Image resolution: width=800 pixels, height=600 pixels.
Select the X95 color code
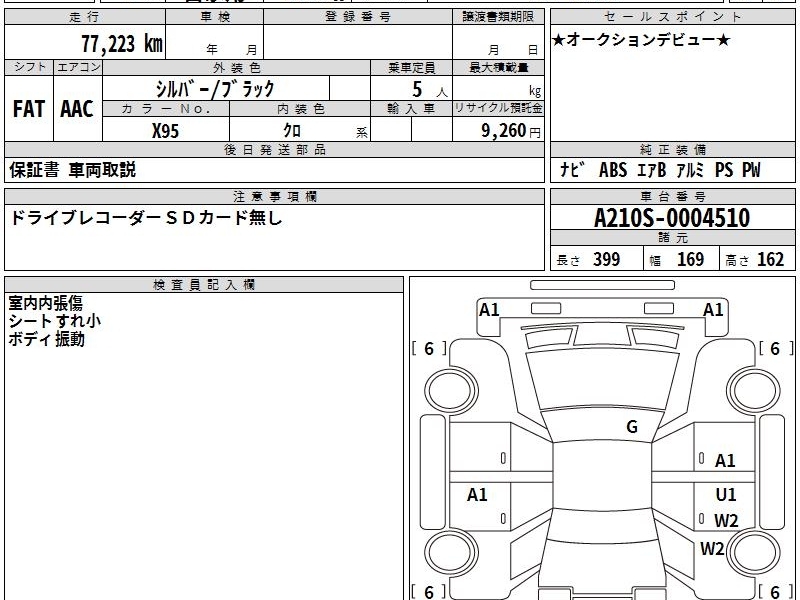pyautogui.click(x=165, y=131)
